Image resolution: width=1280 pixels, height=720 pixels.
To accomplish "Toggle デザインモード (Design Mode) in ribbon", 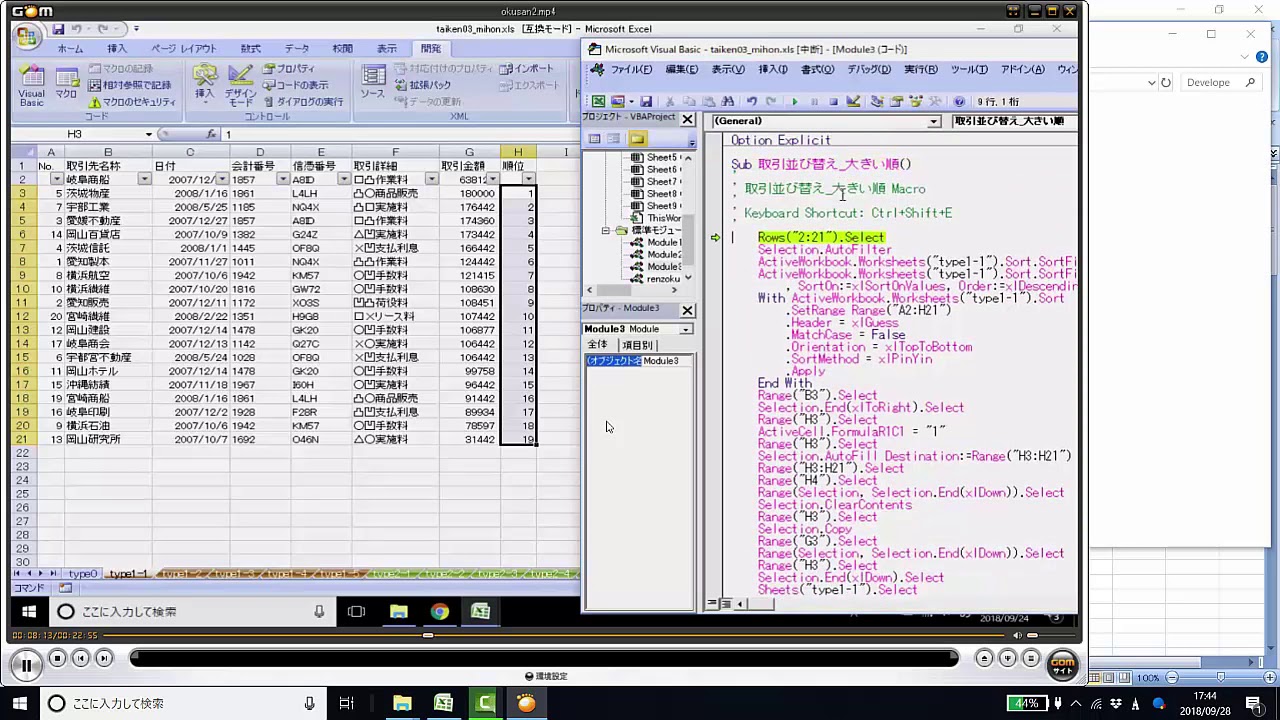I will pos(241,86).
